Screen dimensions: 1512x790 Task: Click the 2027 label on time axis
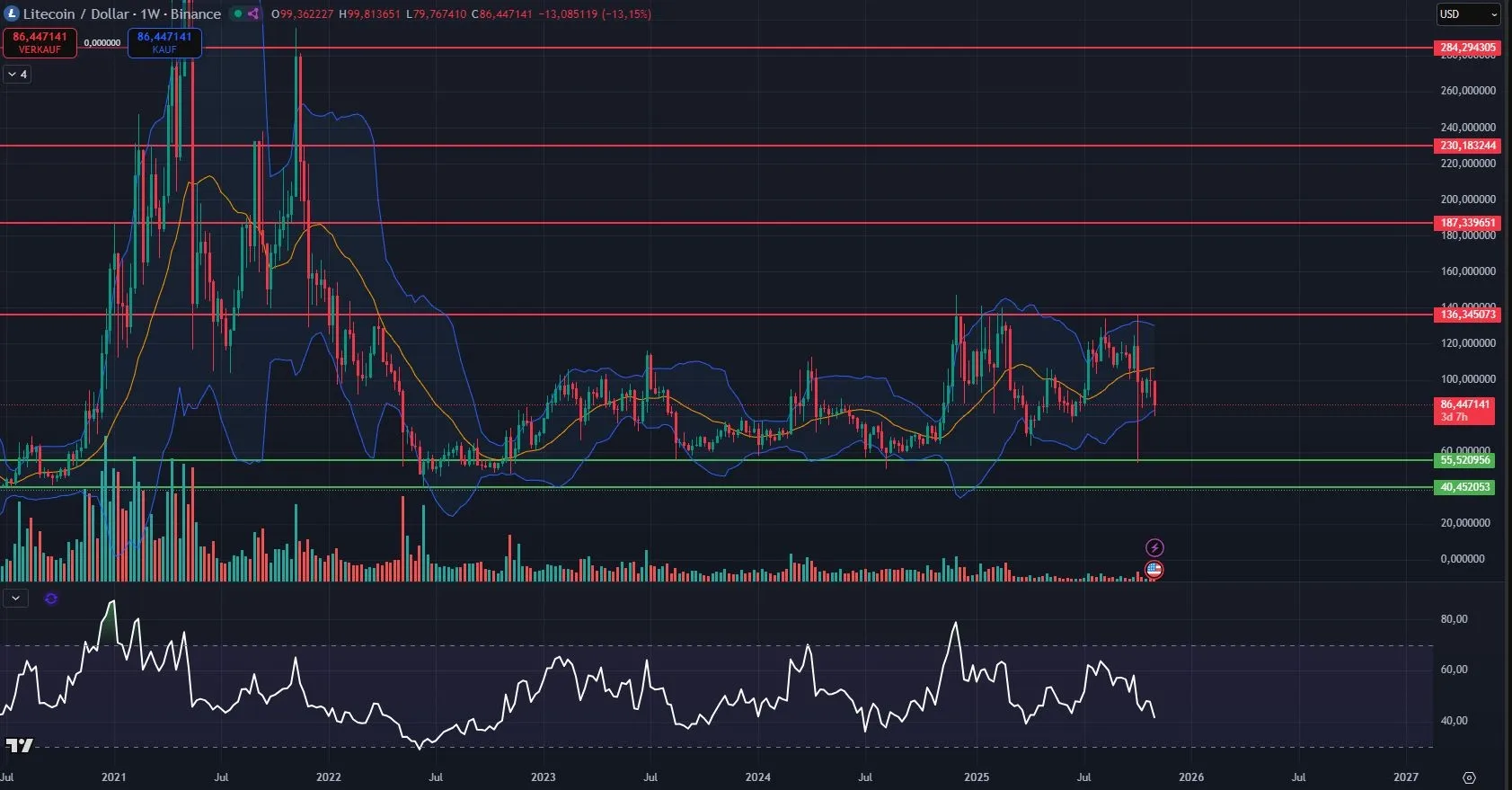click(1406, 777)
